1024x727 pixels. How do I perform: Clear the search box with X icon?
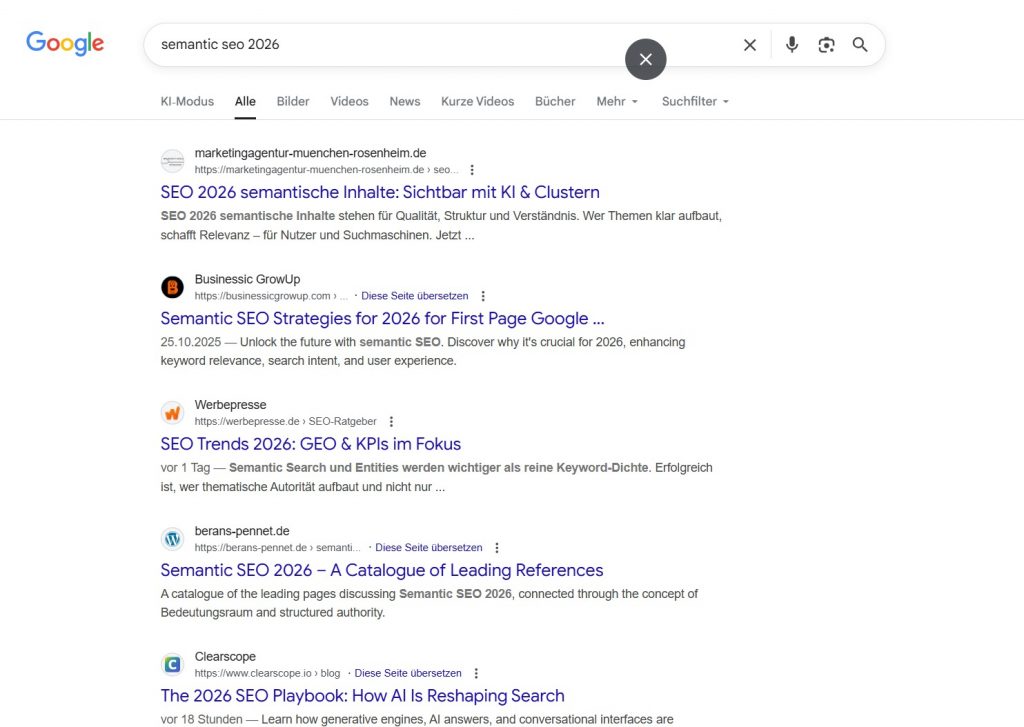coord(750,45)
